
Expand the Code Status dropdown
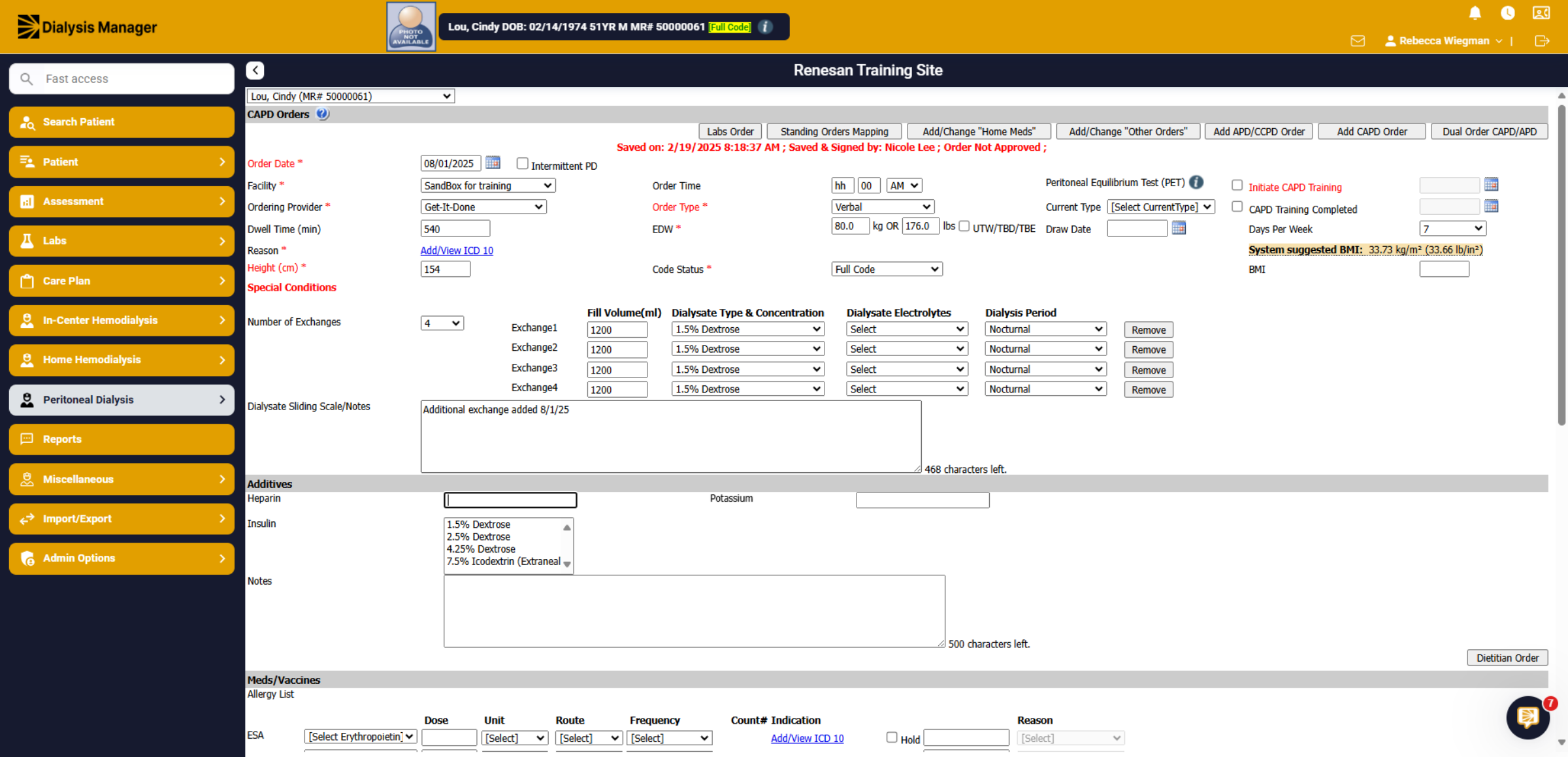[887, 269]
